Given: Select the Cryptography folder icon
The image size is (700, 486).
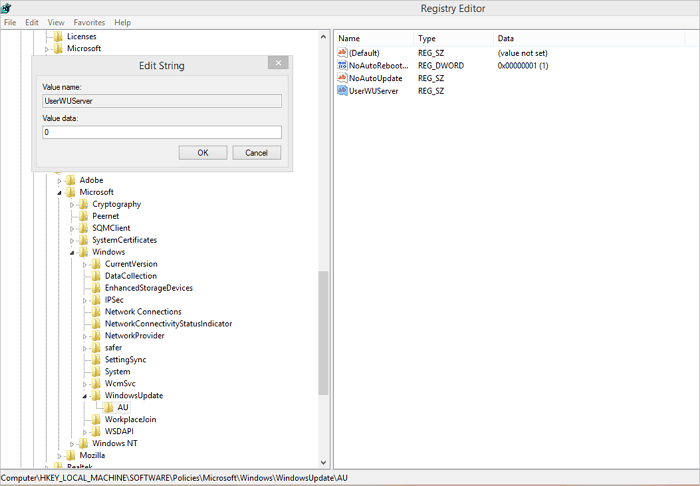Looking at the screenshot, I should pos(84,204).
